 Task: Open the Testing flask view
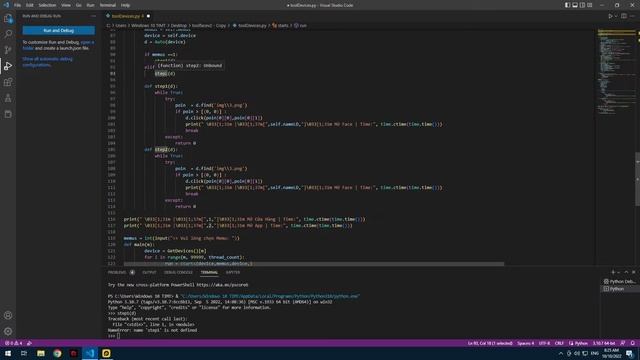(8, 98)
